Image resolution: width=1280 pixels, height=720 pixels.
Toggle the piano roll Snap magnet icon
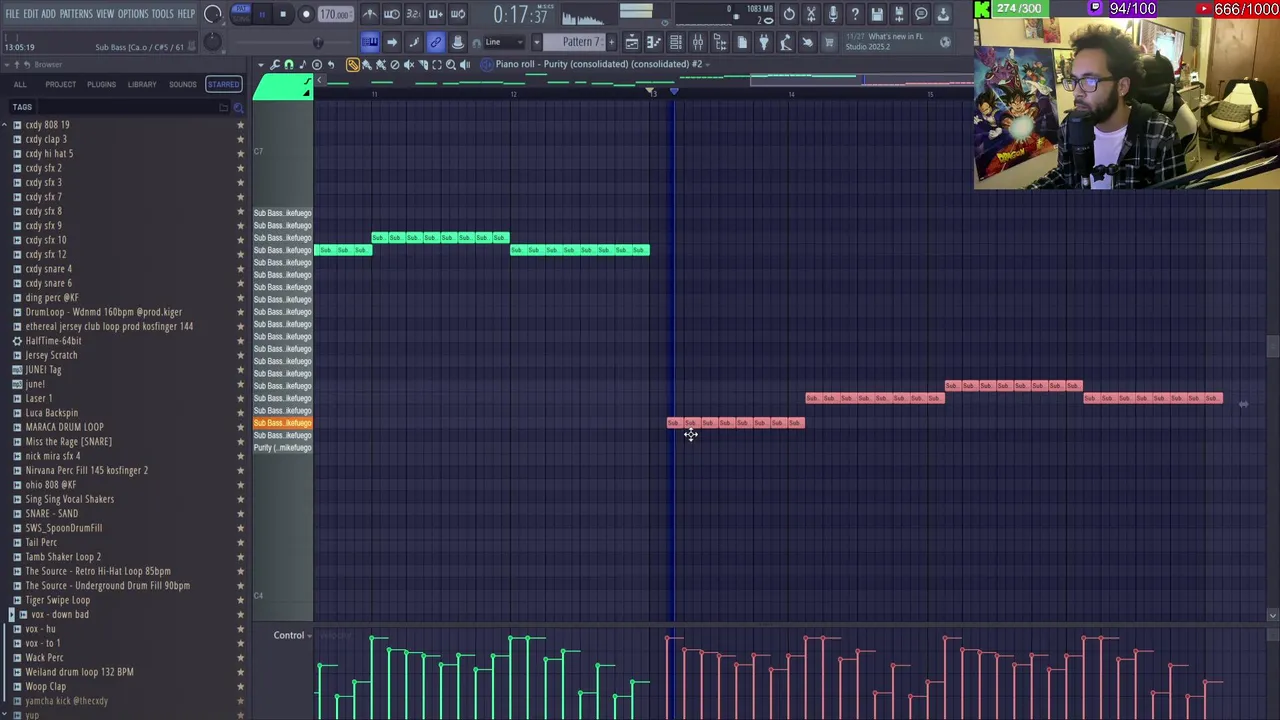288,64
